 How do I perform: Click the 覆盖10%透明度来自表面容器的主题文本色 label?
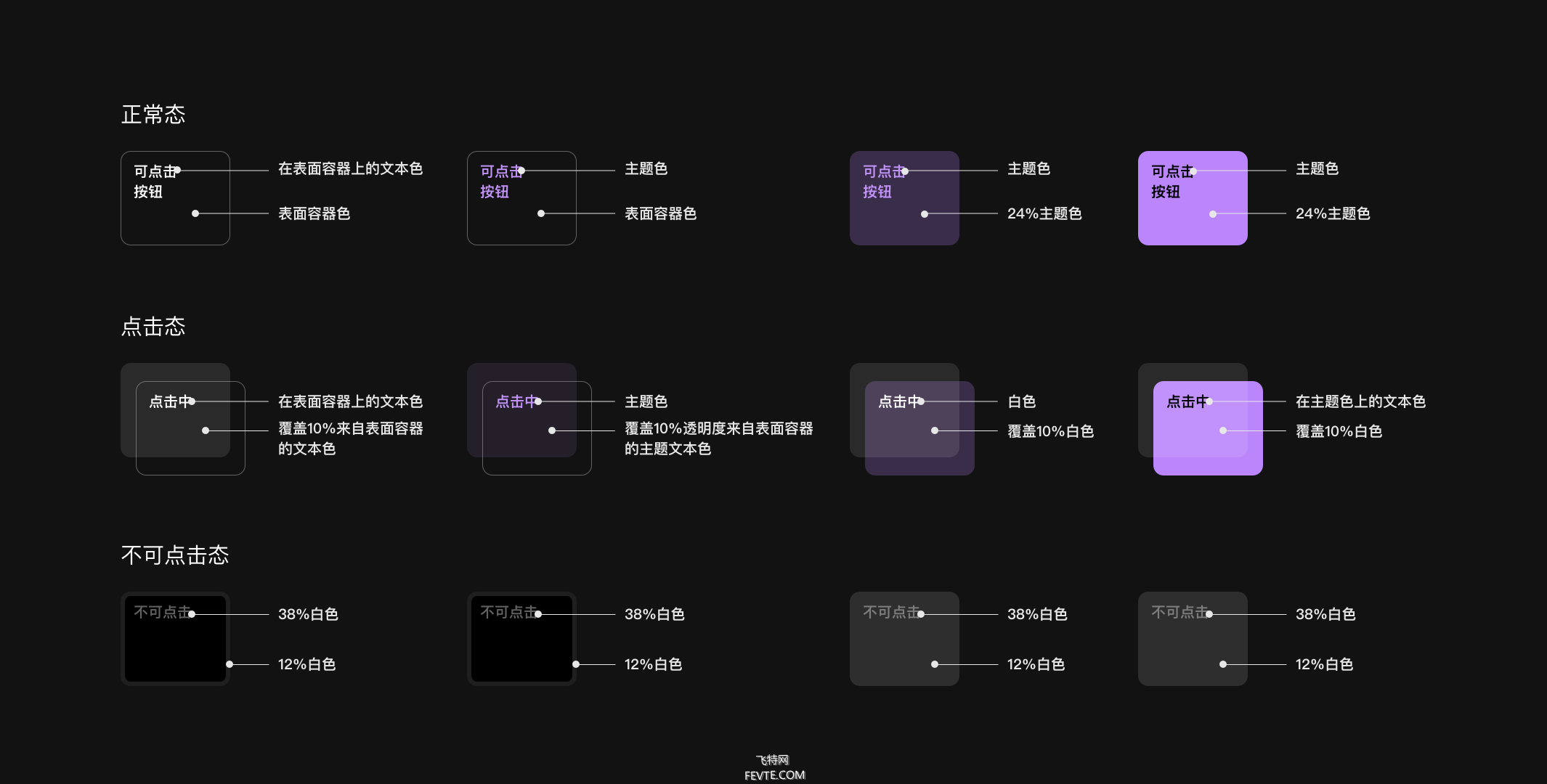pos(718,438)
